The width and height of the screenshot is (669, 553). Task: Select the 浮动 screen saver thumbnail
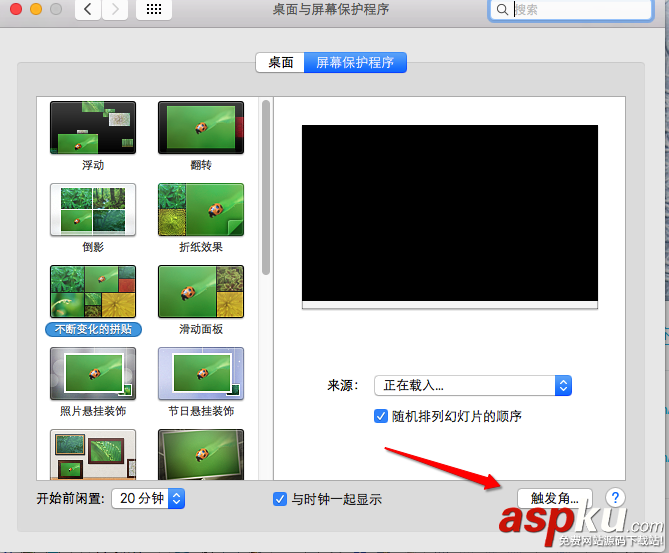[x=93, y=128]
